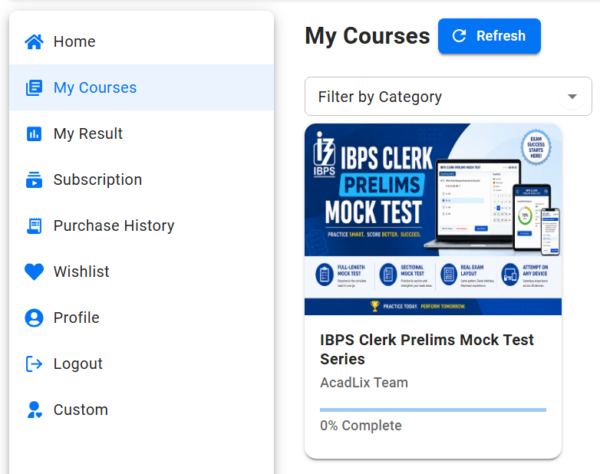Image resolution: width=600 pixels, height=474 pixels.
Task: Click the Home house icon
Action: pos(34,42)
